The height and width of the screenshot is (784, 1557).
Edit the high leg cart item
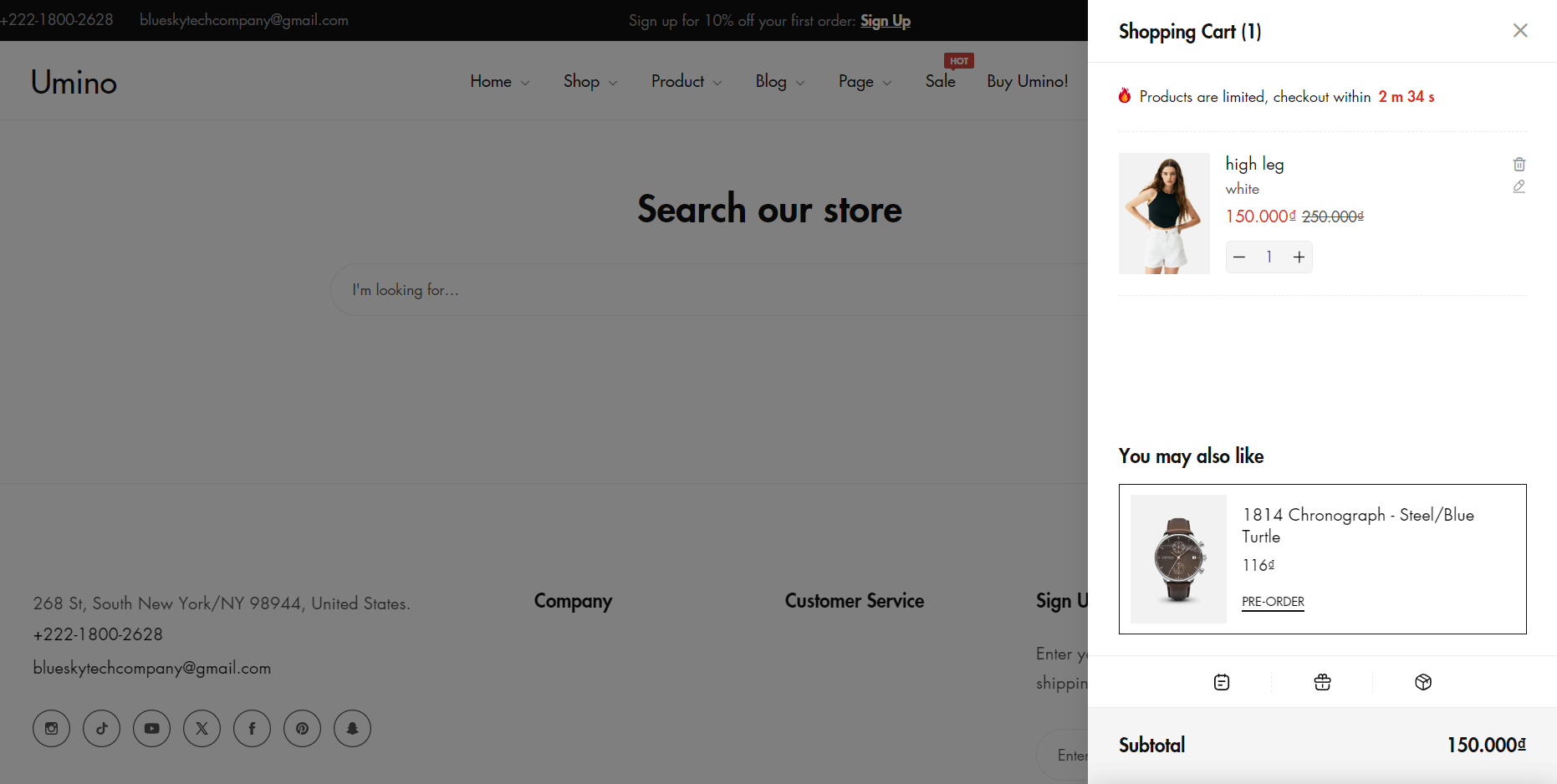[1519, 186]
